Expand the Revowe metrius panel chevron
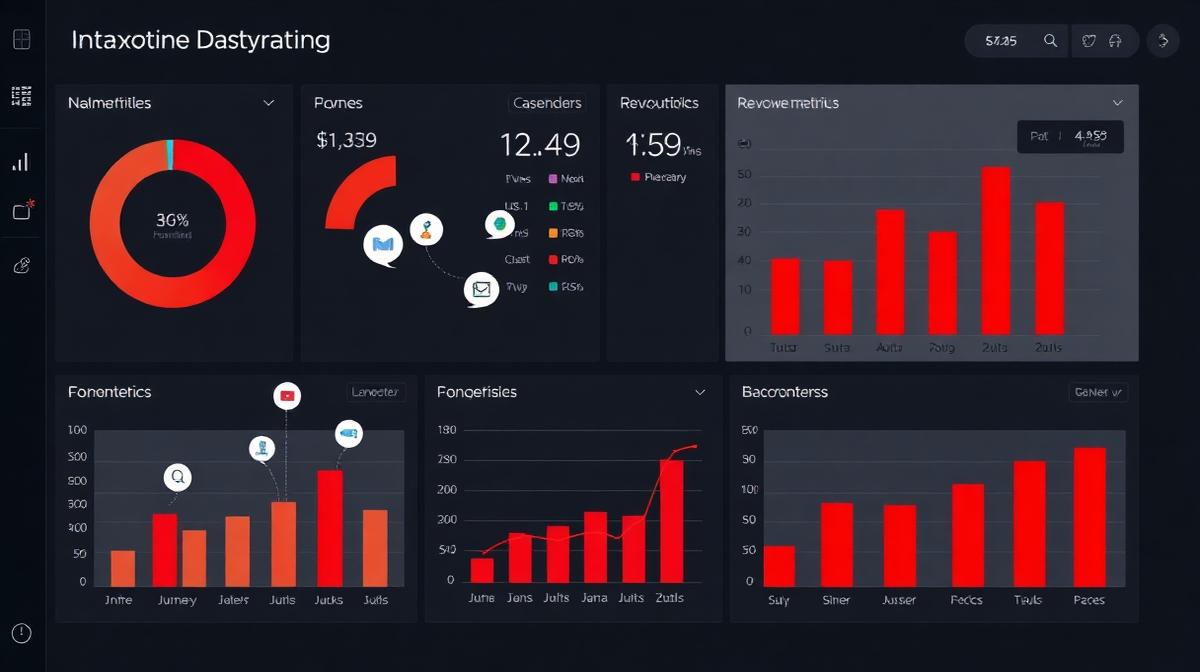Screen dimensions: 1200x672 tap(1117, 103)
